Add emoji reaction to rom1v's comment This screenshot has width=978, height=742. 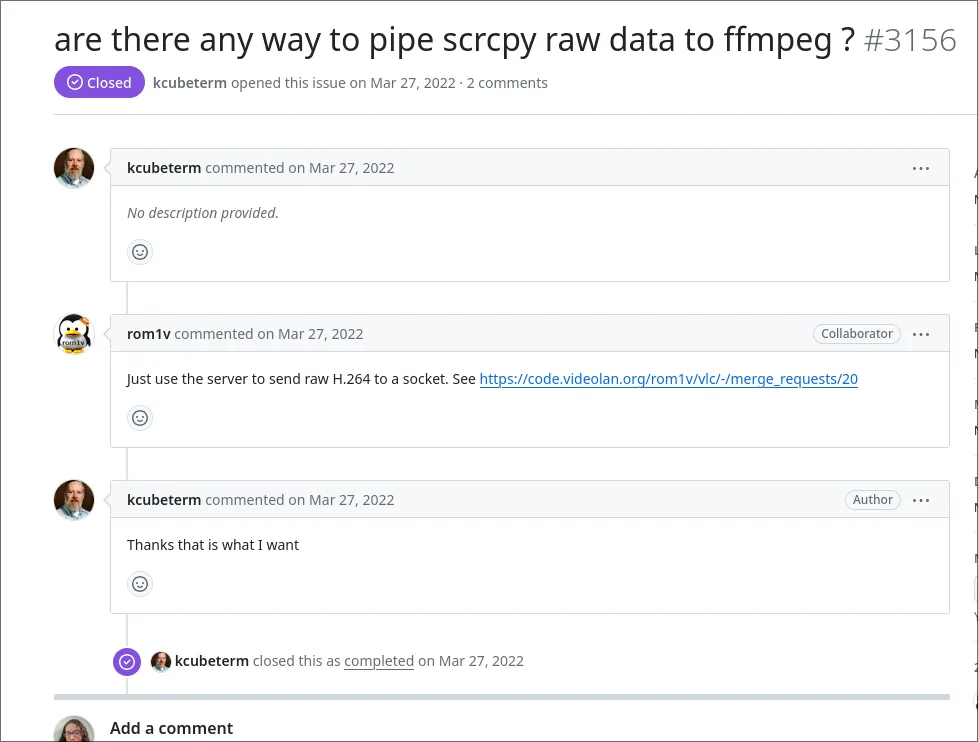(140, 418)
